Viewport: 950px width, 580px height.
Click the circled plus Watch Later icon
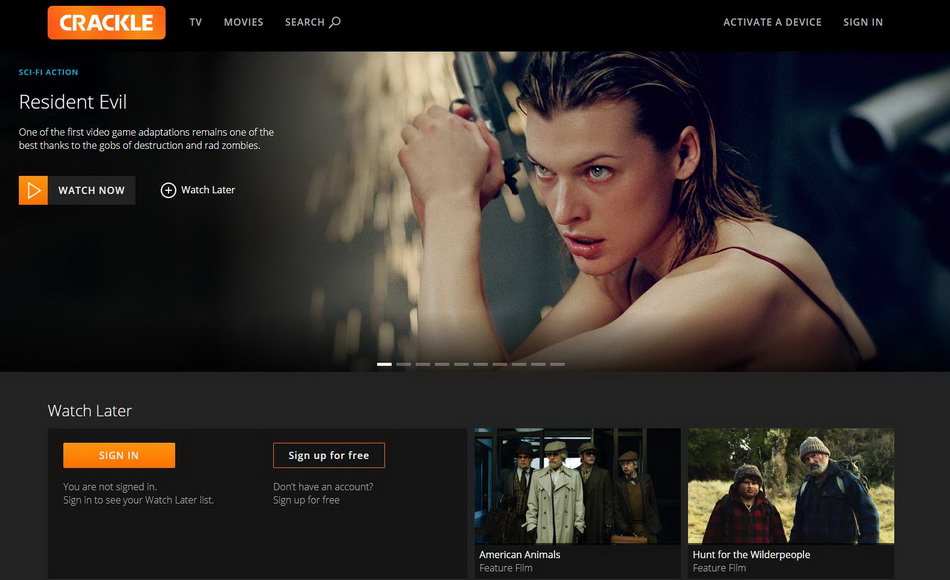169,190
